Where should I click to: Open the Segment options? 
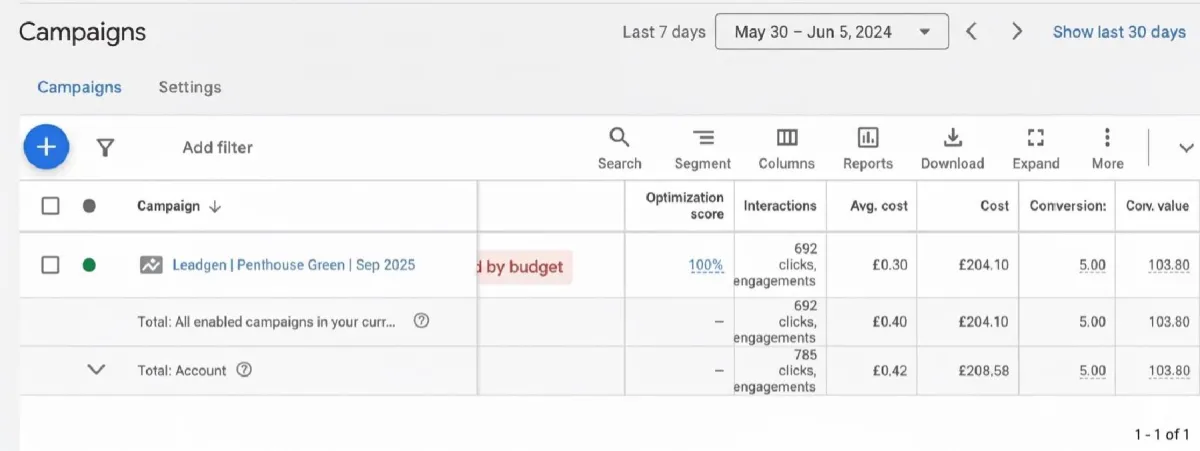pos(702,147)
